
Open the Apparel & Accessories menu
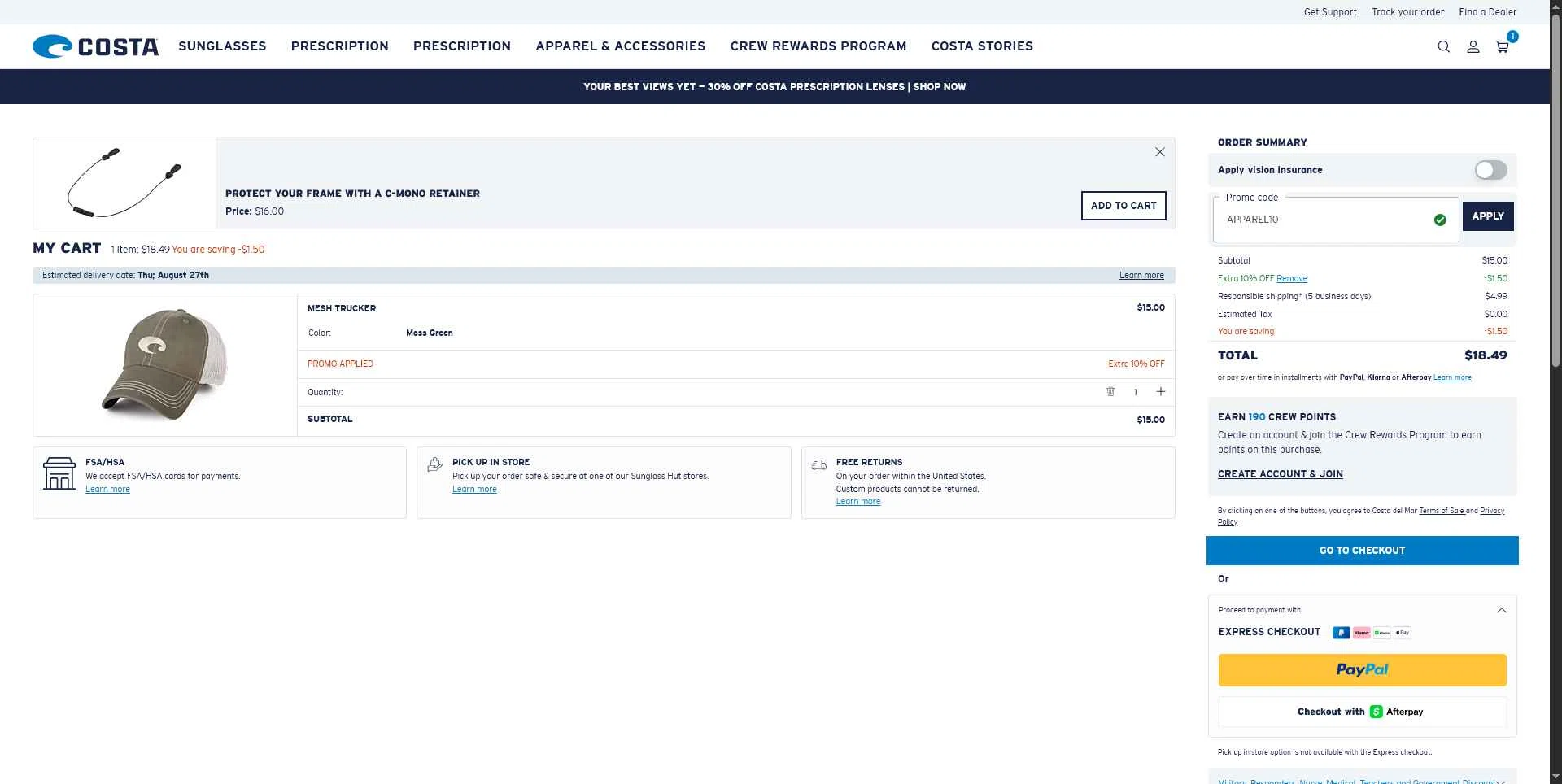pos(621,46)
